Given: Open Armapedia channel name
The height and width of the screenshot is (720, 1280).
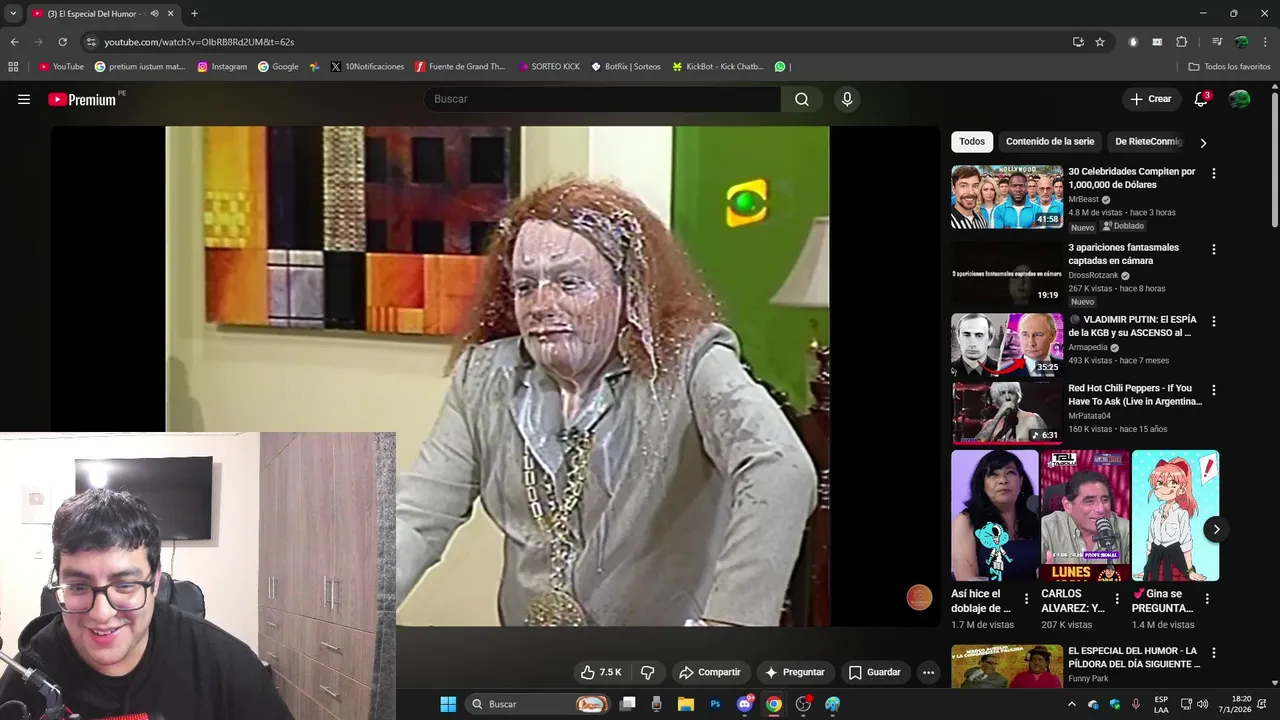Looking at the screenshot, I should click(x=1088, y=347).
